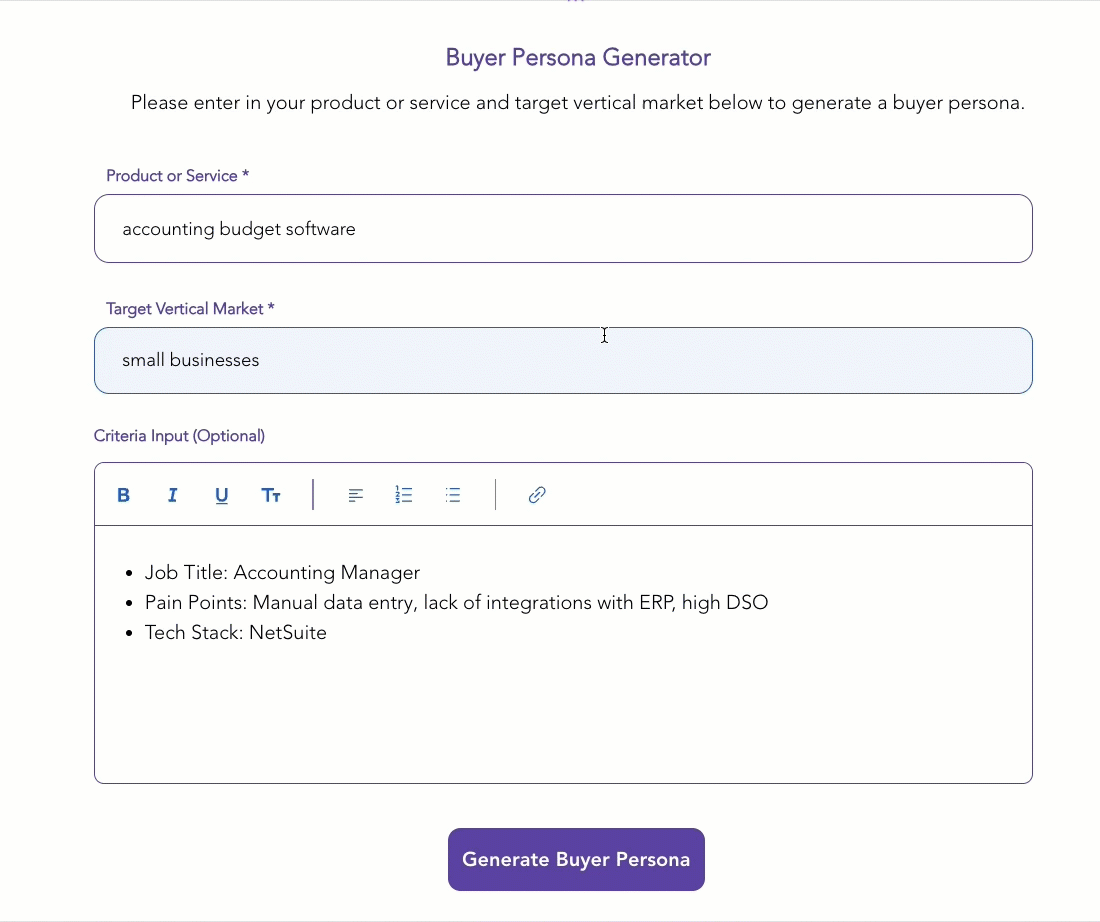Click the Criteria Input (Optional) label
Viewport: 1100px width, 922px height.
(180, 436)
